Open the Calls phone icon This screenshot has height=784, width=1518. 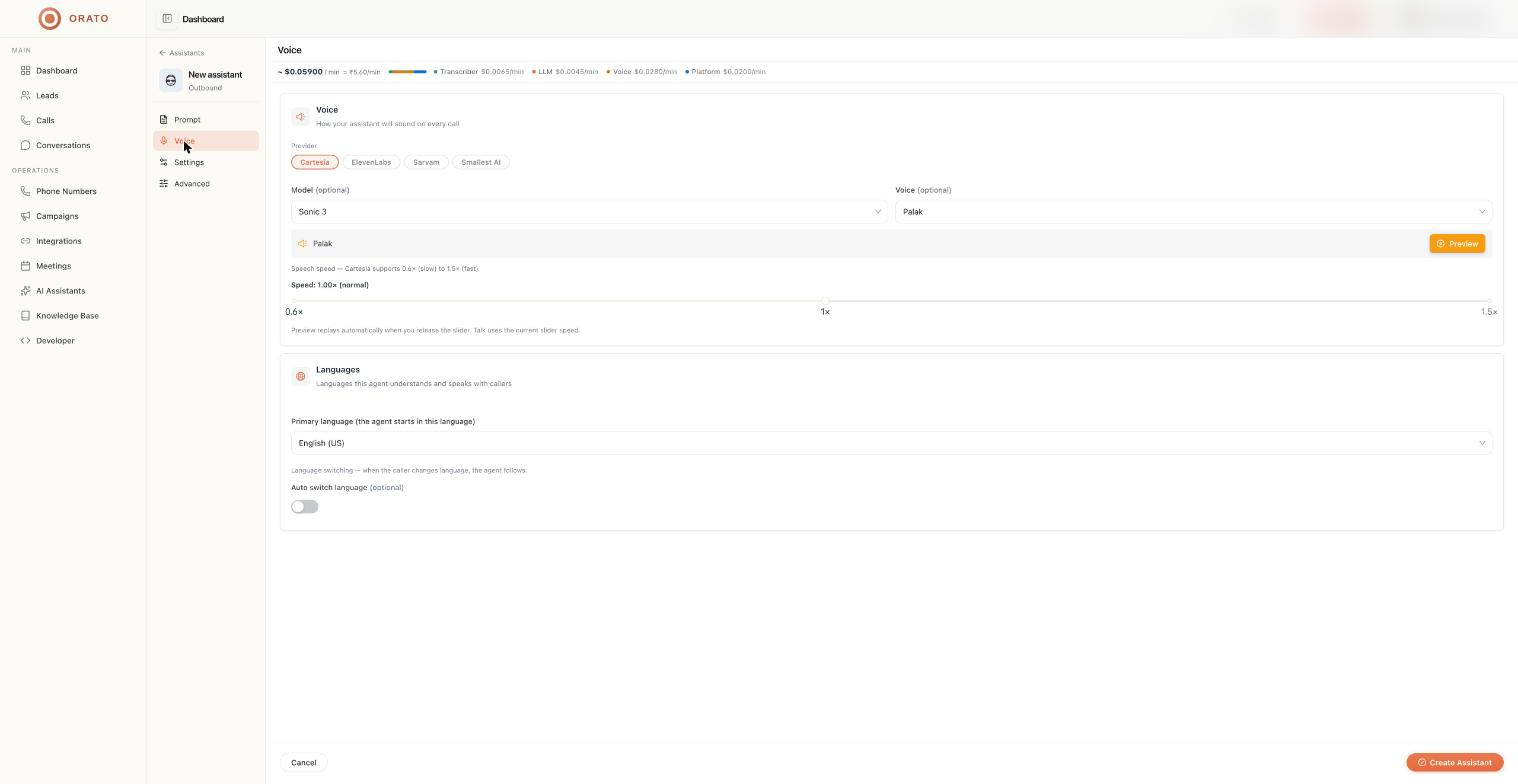click(x=25, y=120)
